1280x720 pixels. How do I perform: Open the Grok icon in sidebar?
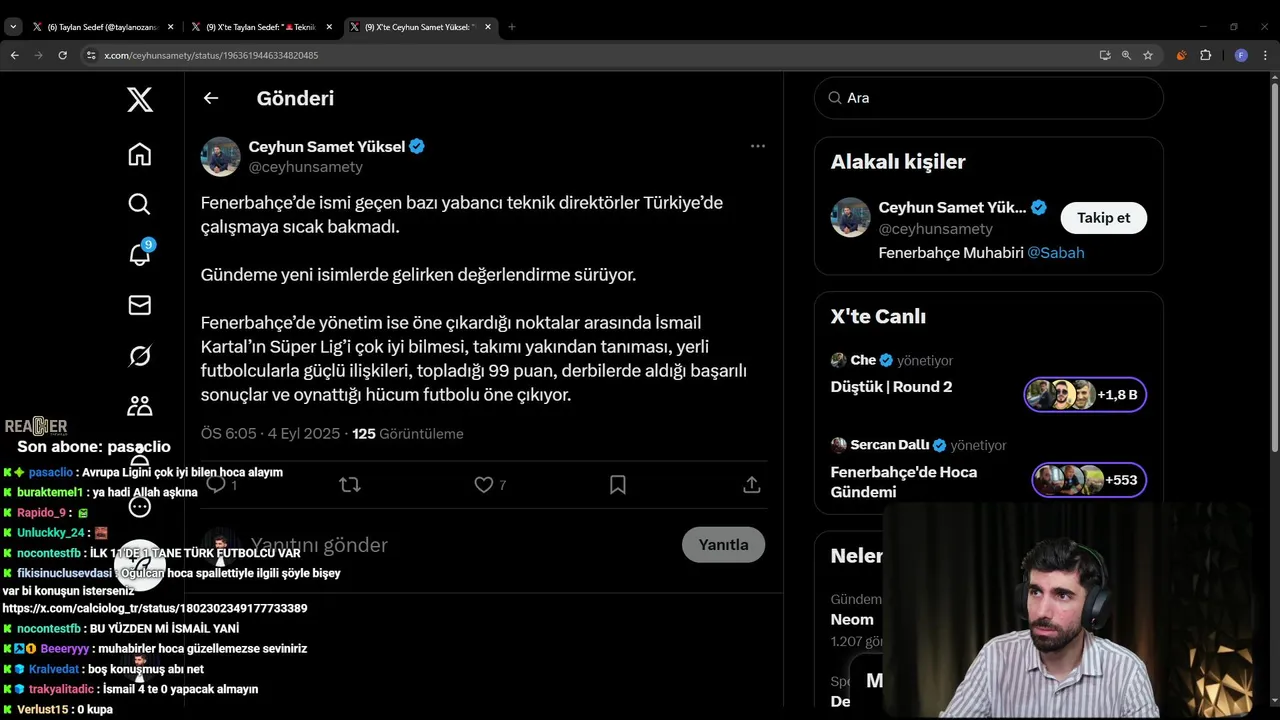[x=140, y=355]
